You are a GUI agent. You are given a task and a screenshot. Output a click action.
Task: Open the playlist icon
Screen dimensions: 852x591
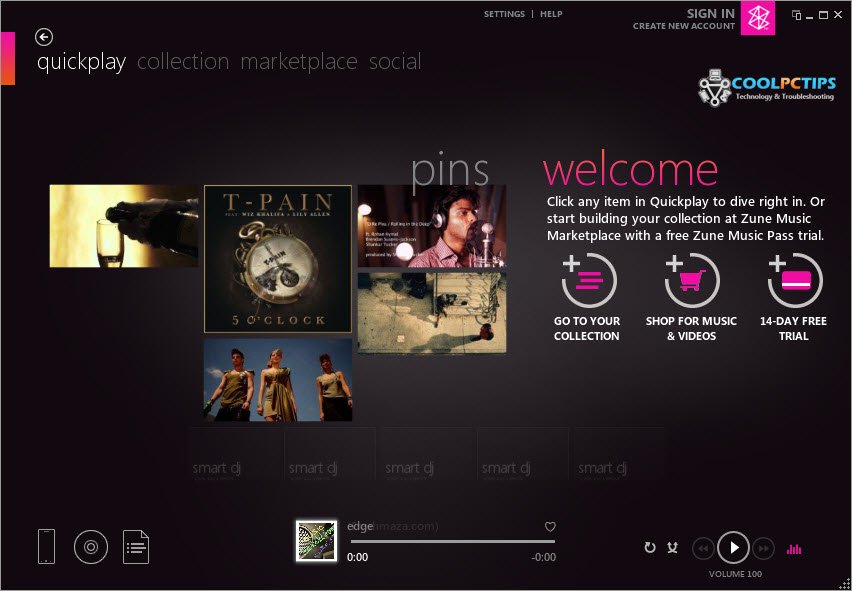click(136, 547)
